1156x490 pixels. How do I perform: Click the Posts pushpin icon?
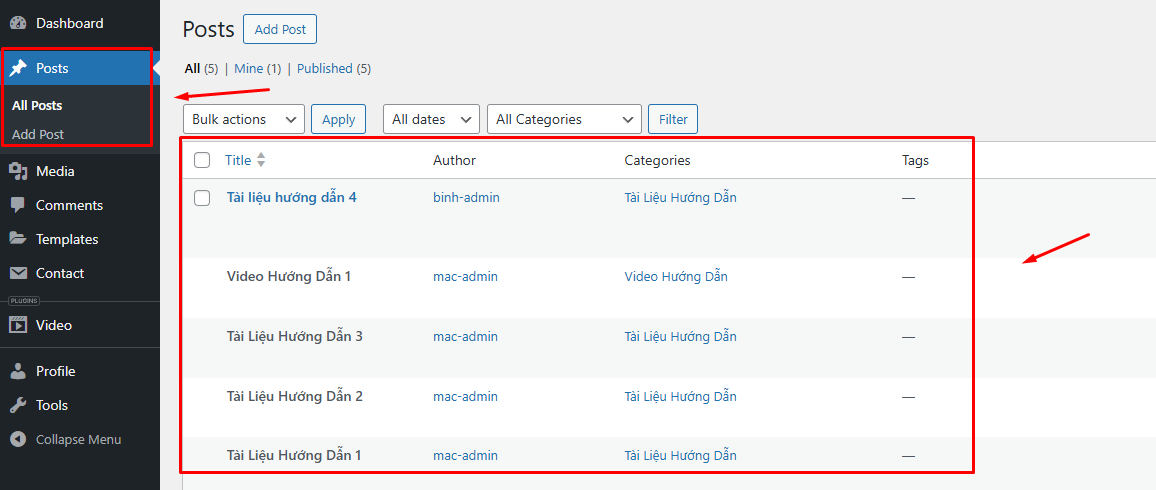tap(18, 68)
